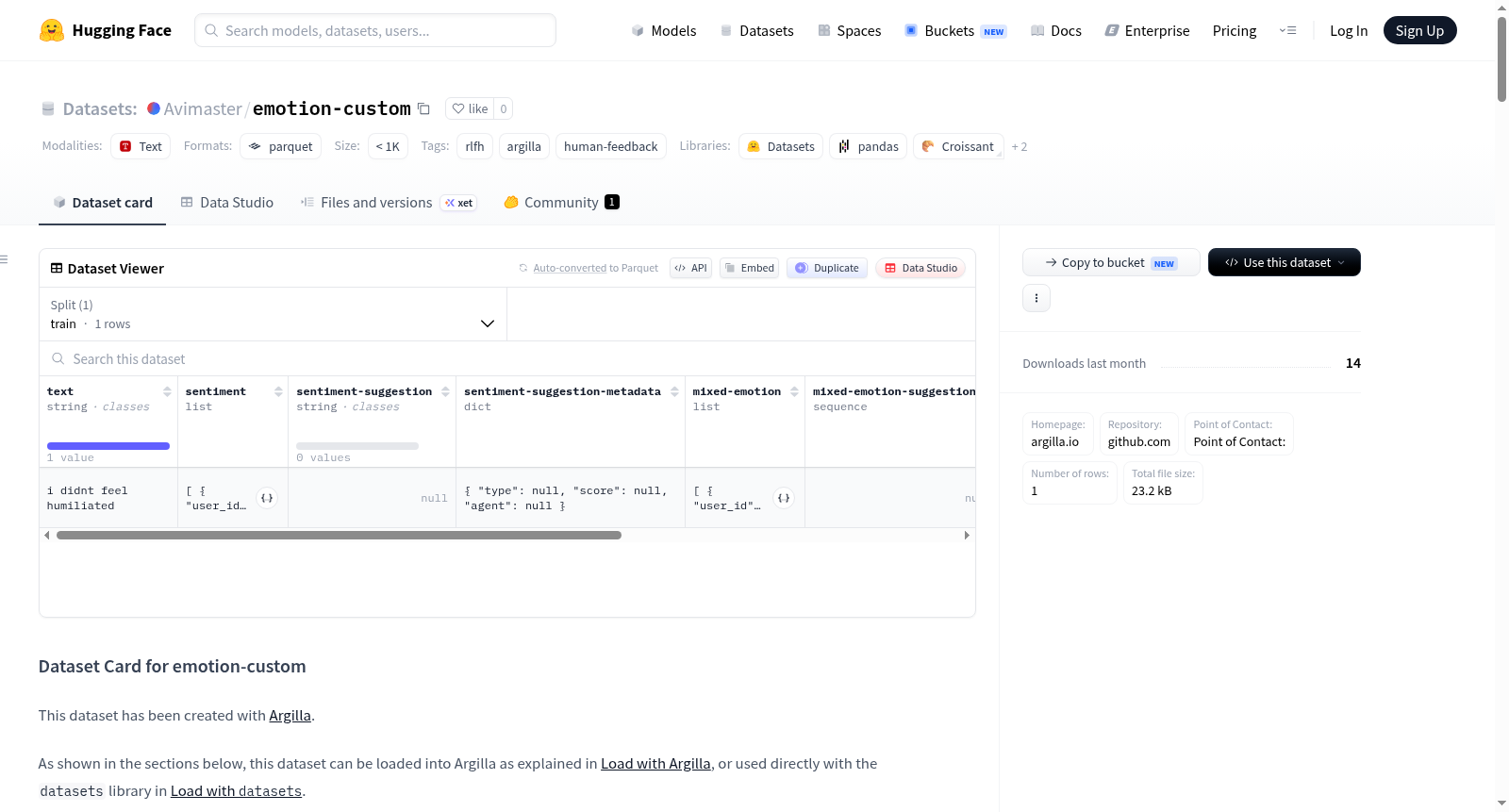
Task: Open Load with Argilla link
Action: coord(655,764)
